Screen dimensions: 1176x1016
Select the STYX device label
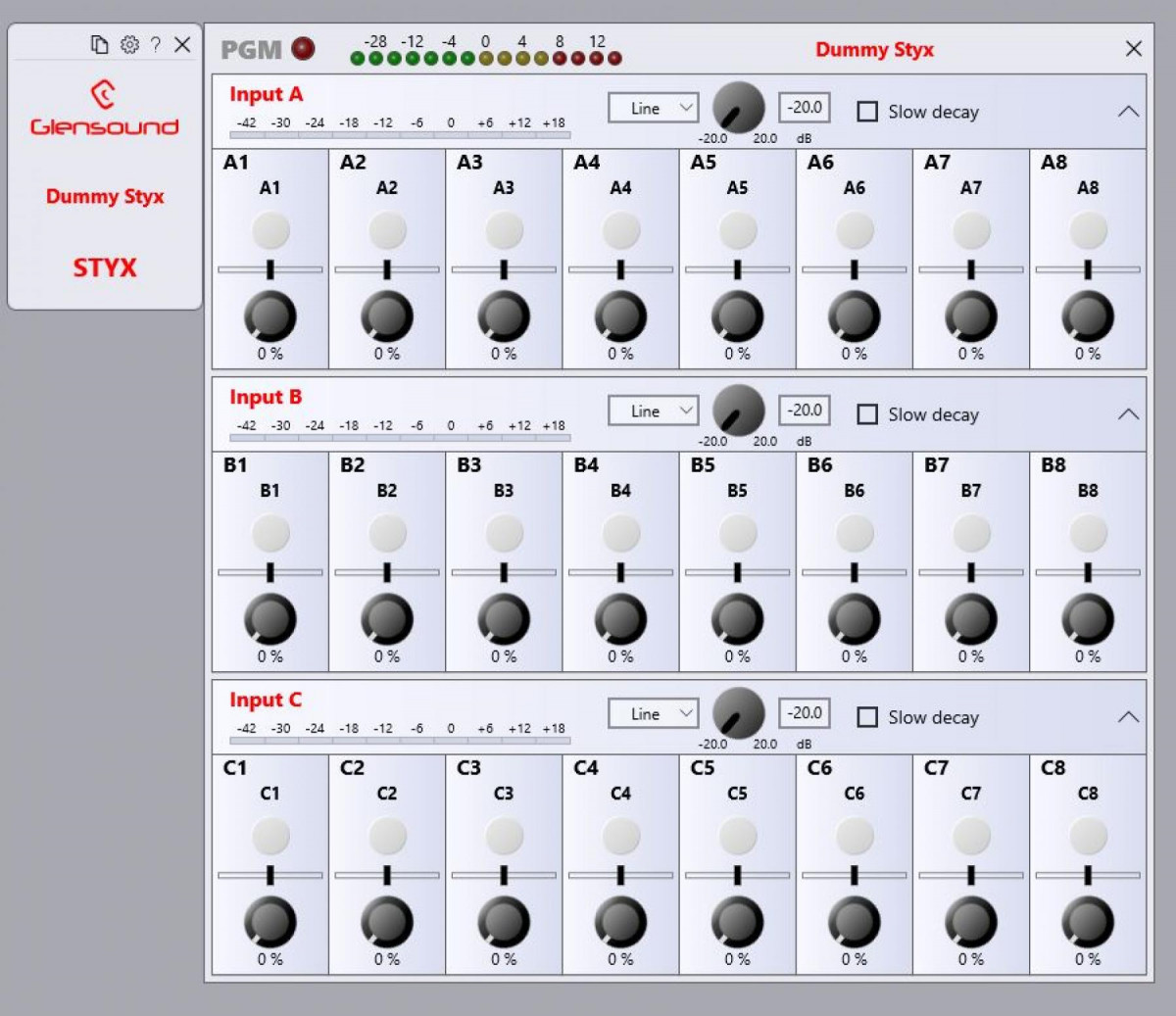pos(104,267)
